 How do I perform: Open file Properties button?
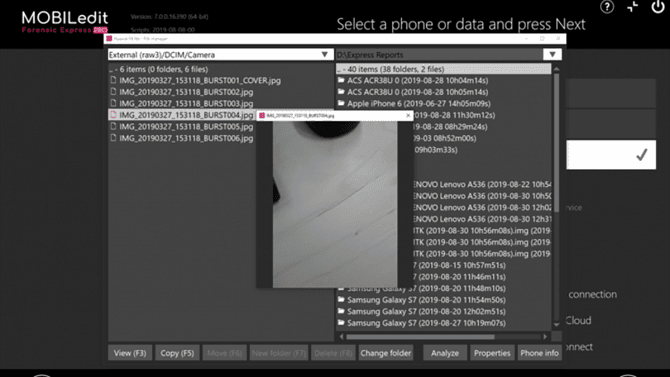pos(492,353)
